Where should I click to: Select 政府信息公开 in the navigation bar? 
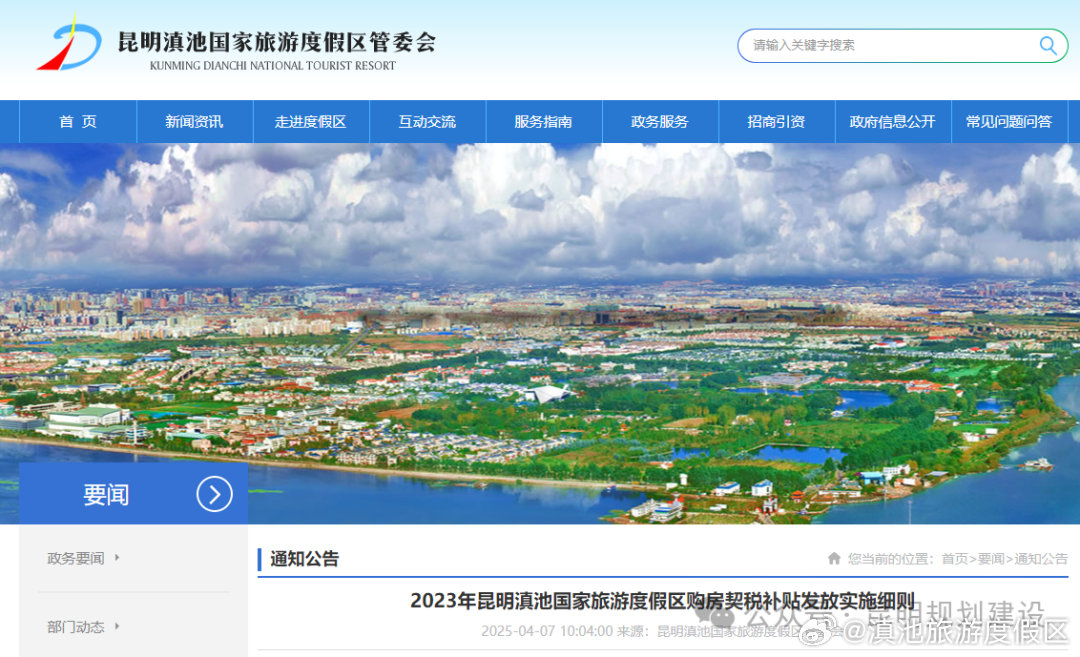(x=892, y=122)
